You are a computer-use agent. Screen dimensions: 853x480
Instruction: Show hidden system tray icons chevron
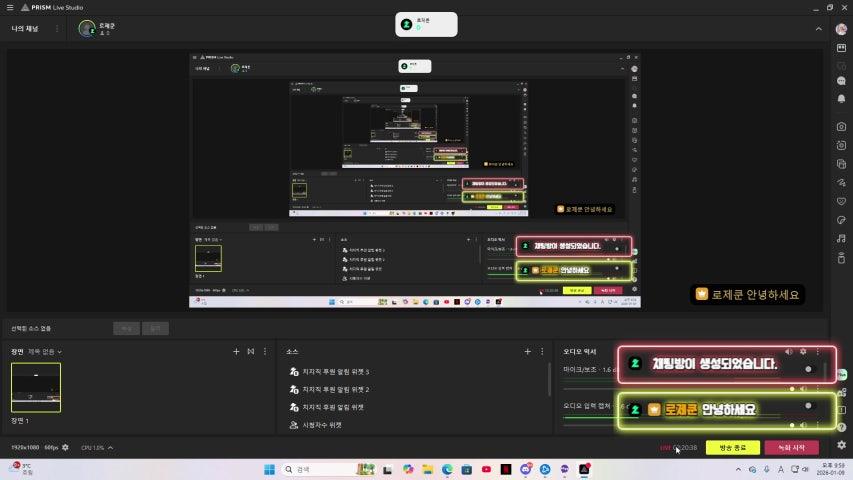point(738,469)
